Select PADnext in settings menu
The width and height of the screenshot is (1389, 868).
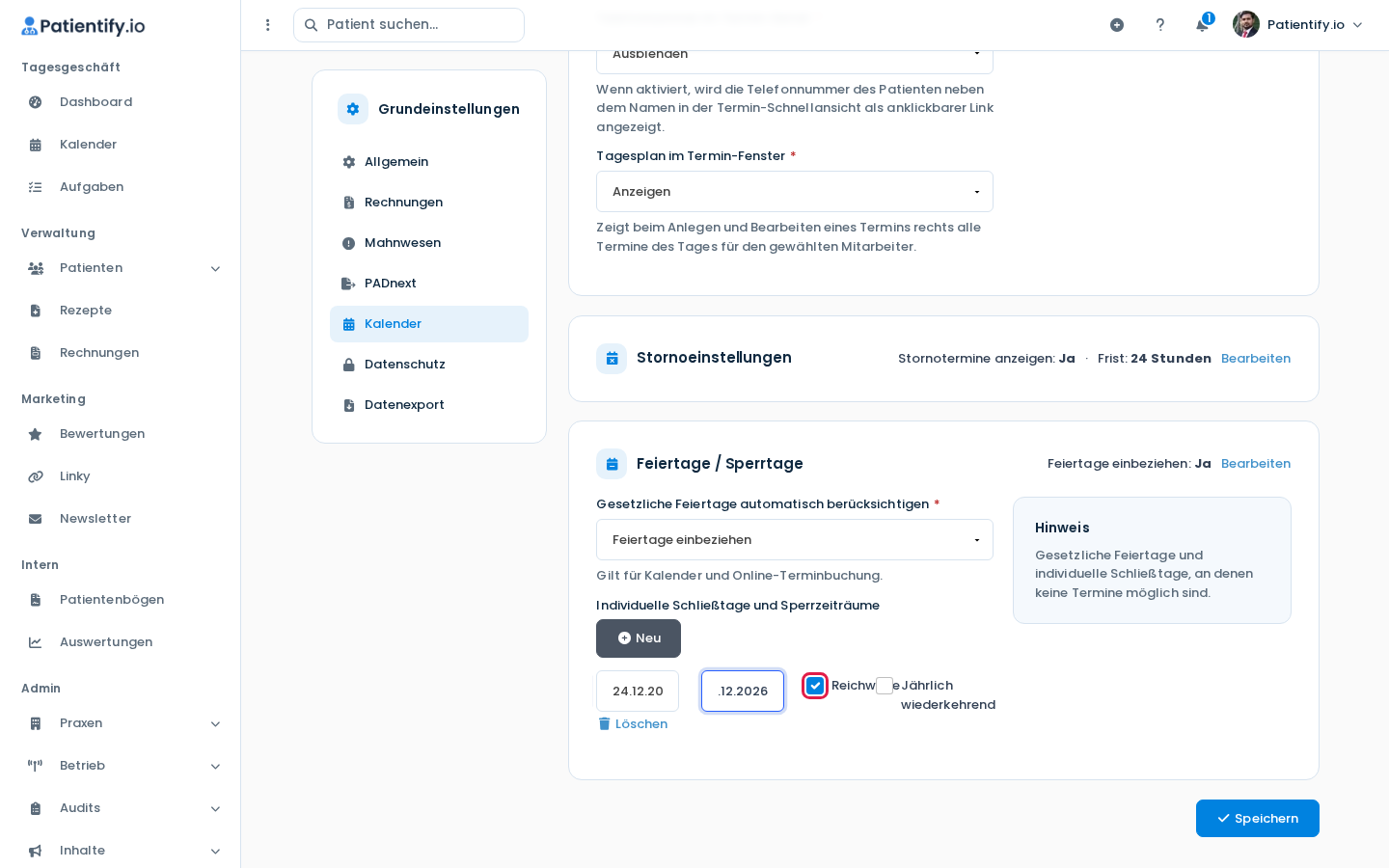(x=429, y=284)
